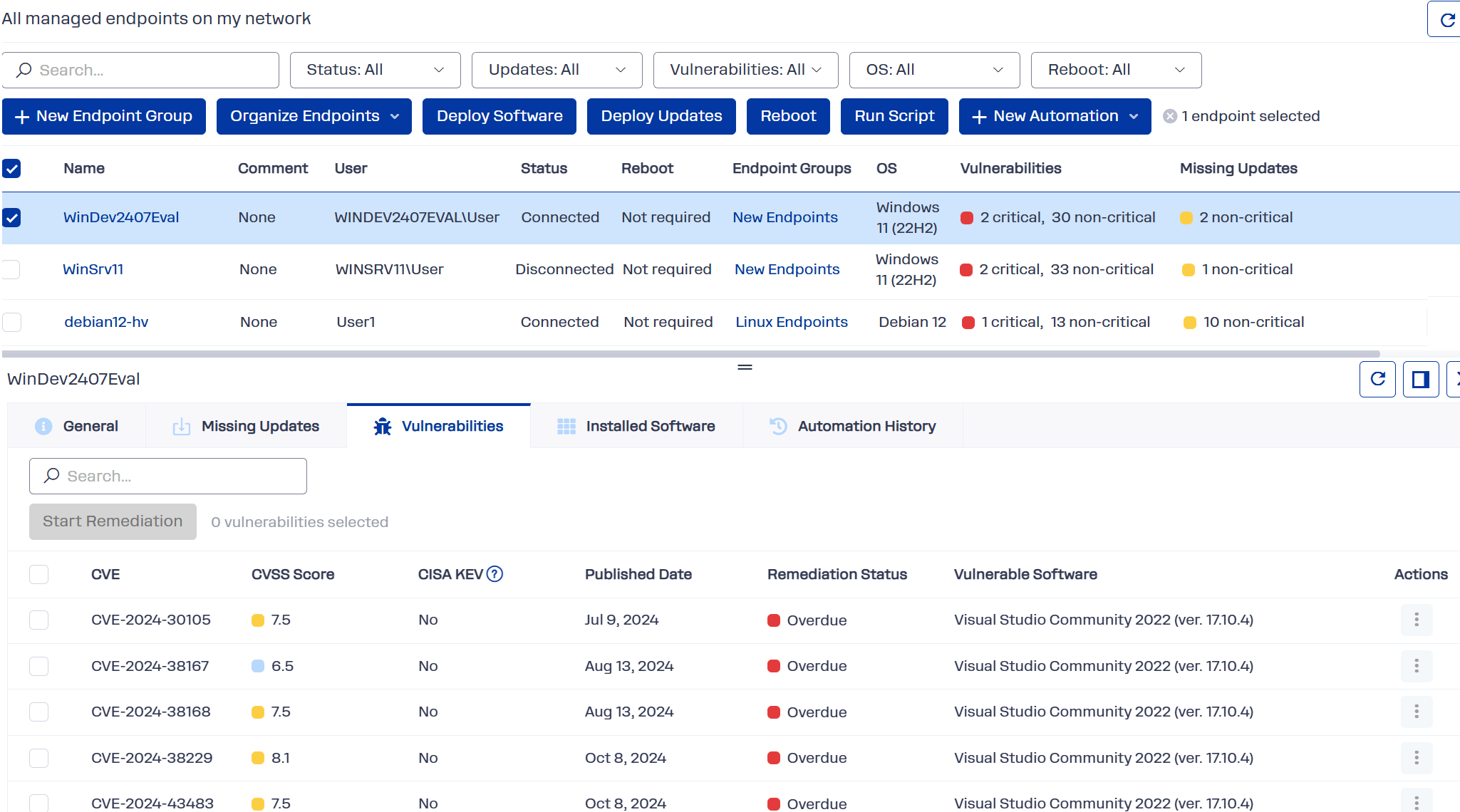Expand the Organize Endpoints dropdown button

[x=314, y=116]
